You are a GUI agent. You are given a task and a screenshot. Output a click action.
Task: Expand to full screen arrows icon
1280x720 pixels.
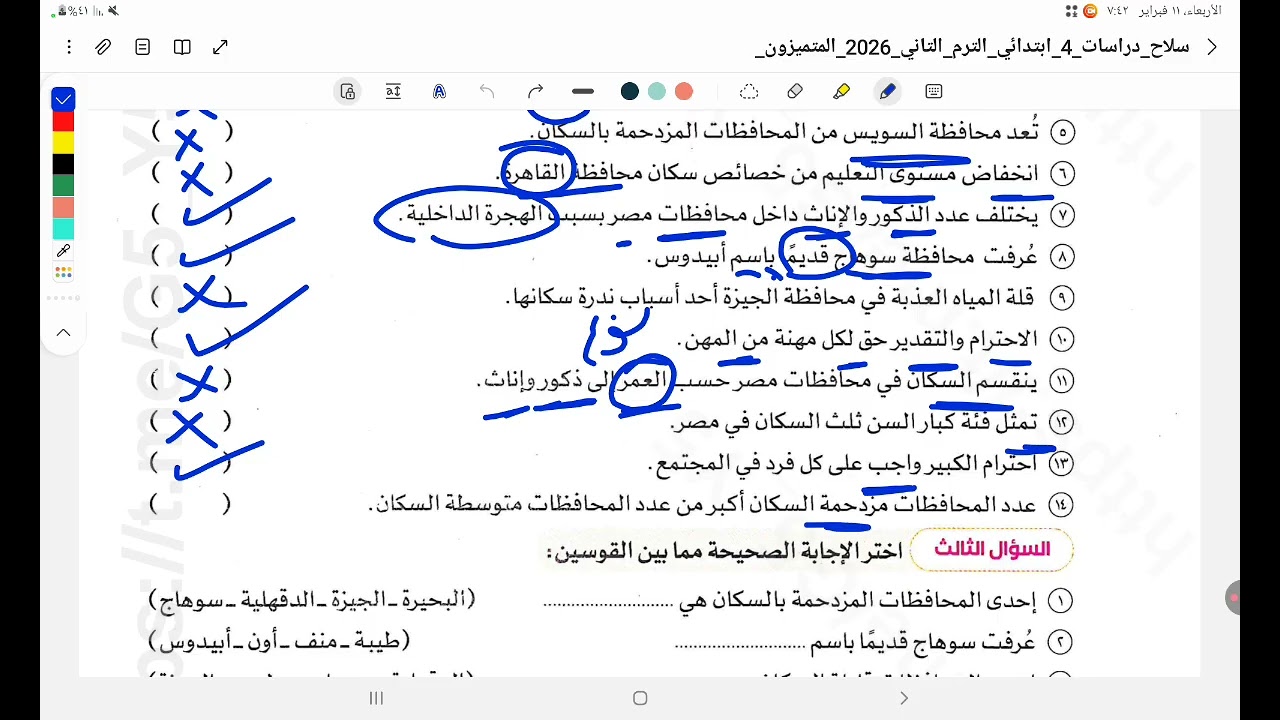[x=221, y=47]
